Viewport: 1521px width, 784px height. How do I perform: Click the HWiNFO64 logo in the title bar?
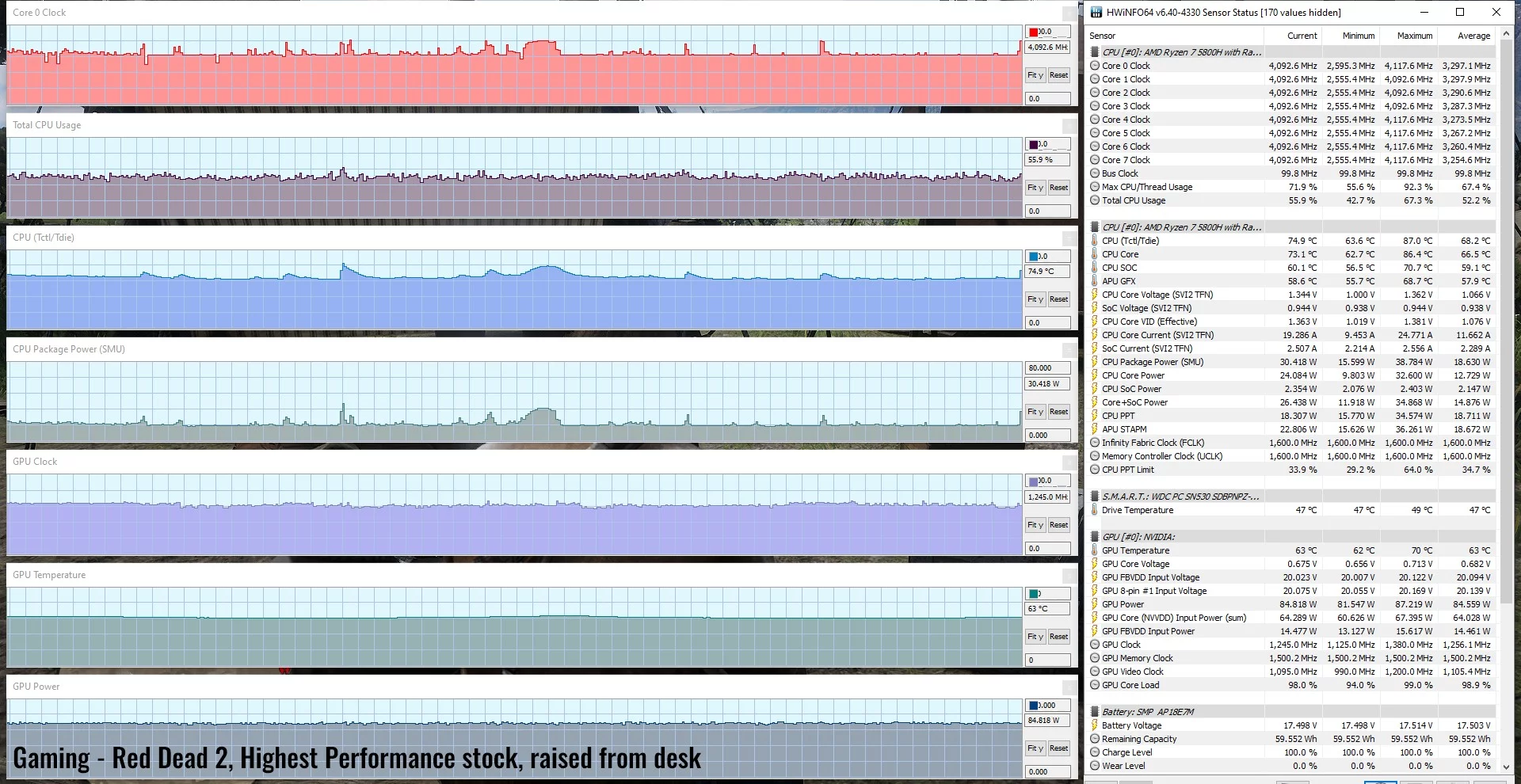[1096, 12]
